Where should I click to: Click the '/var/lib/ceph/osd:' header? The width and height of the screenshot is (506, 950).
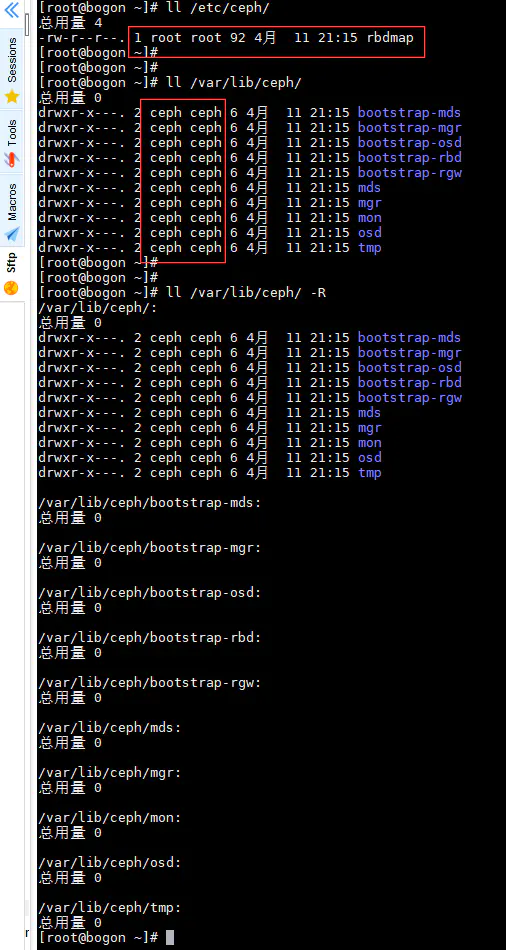pyautogui.click(x=110, y=863)
